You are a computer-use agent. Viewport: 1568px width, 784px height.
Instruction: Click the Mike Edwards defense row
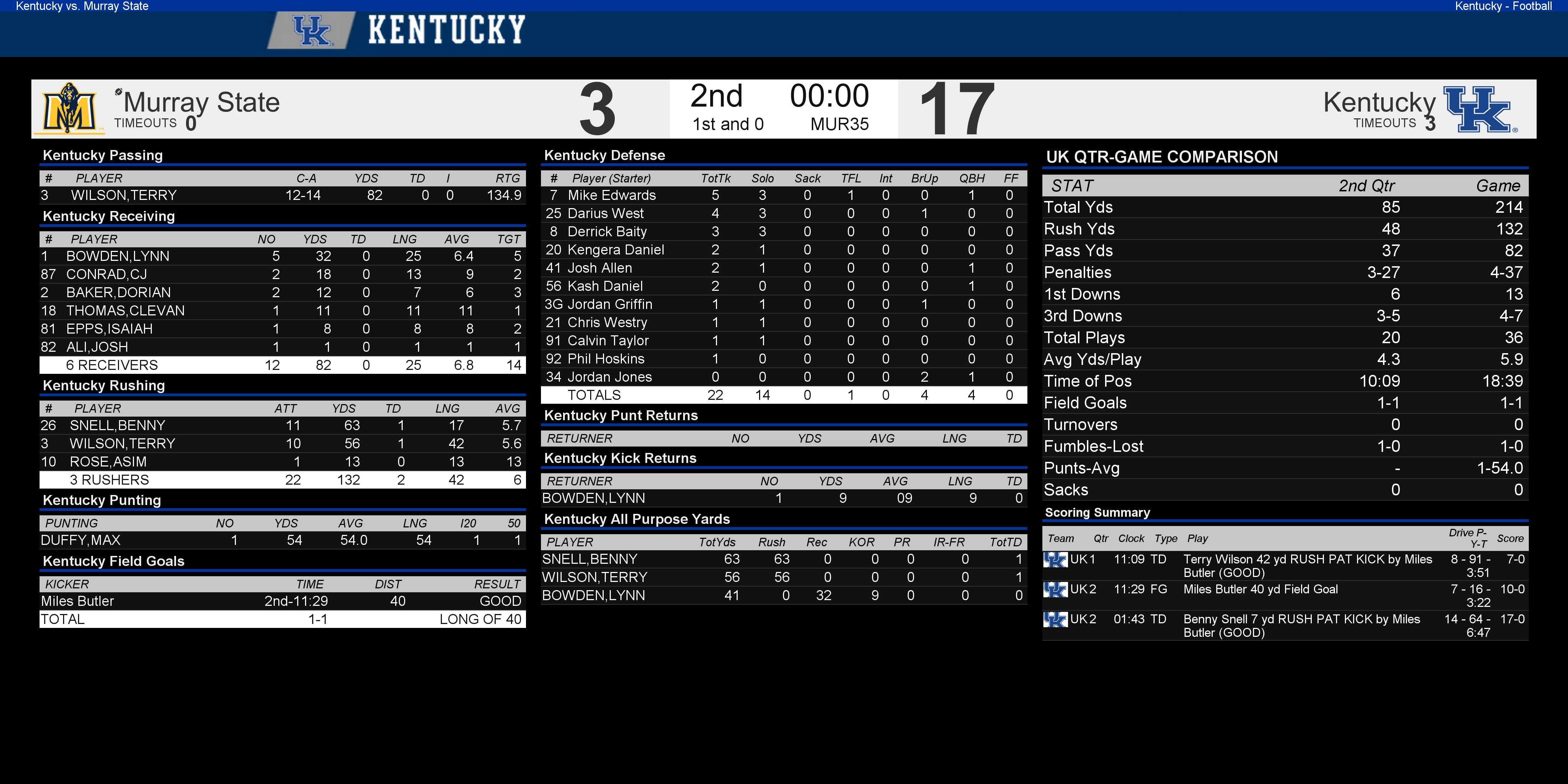pos(784,195)
